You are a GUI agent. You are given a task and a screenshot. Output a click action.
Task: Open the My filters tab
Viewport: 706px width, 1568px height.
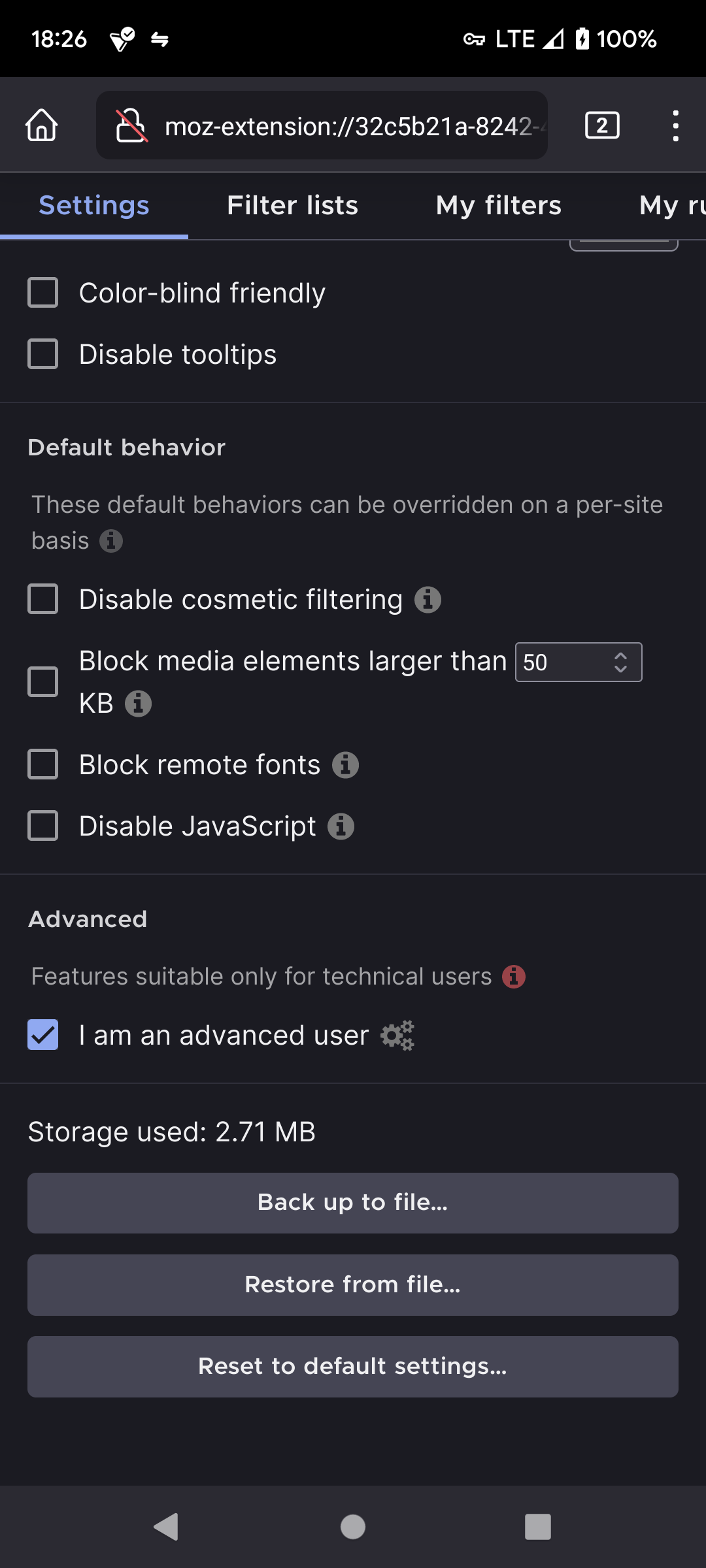498,206
